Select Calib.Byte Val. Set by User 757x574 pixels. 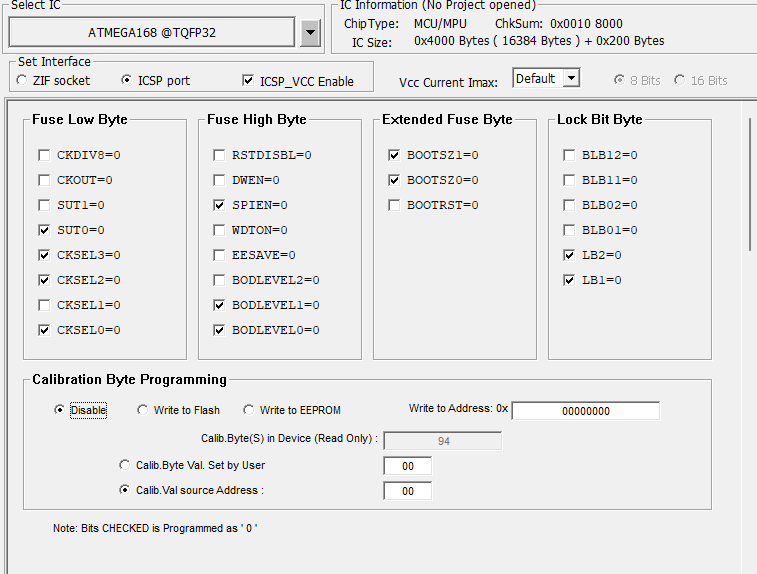[x=125, y=465]
